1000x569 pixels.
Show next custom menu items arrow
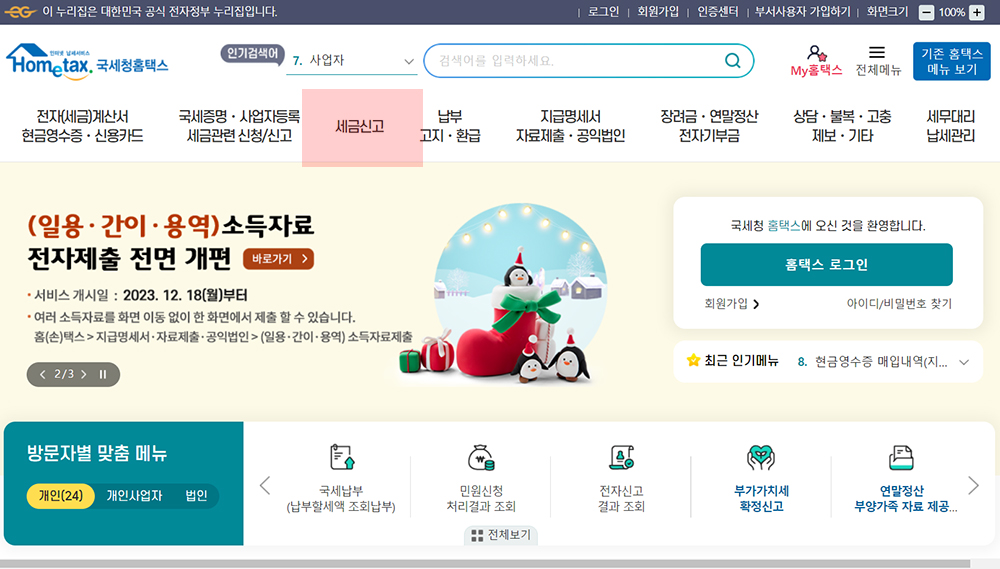973,486
